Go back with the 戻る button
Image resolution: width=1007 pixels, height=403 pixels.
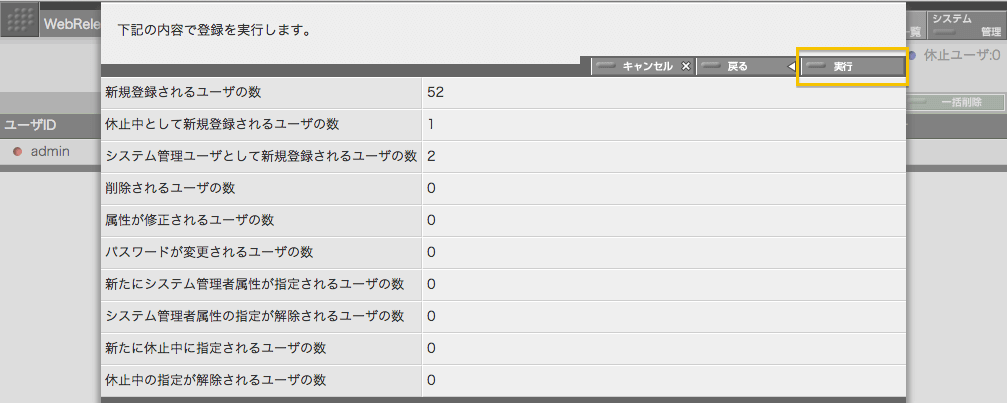click(x=748, y=66)
